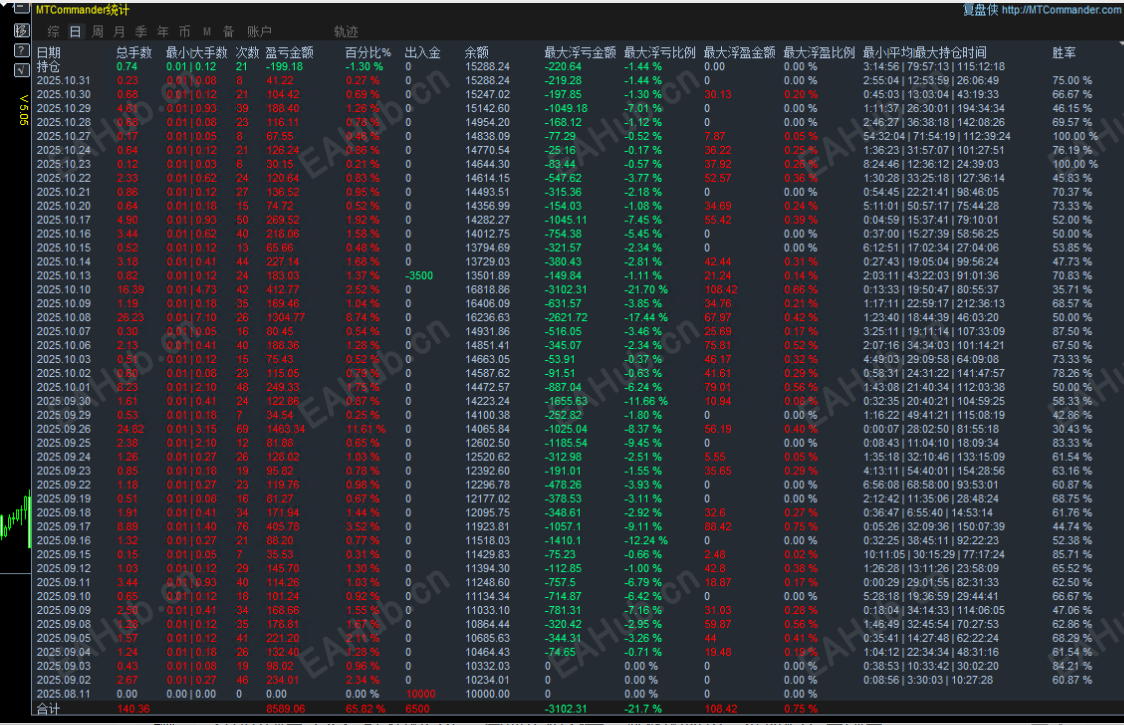
Task: Select the 2025.09.02 date row
Action: 64,680
